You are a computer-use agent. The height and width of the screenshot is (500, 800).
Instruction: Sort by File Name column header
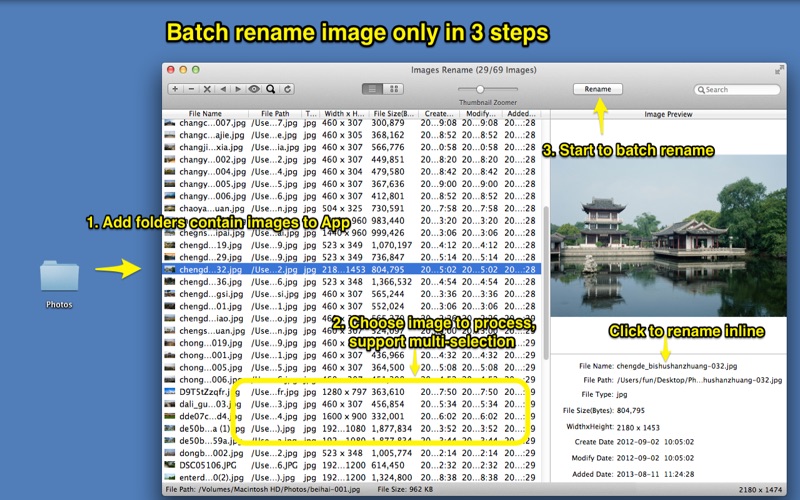pyautogui.click(x=205, y=115)
